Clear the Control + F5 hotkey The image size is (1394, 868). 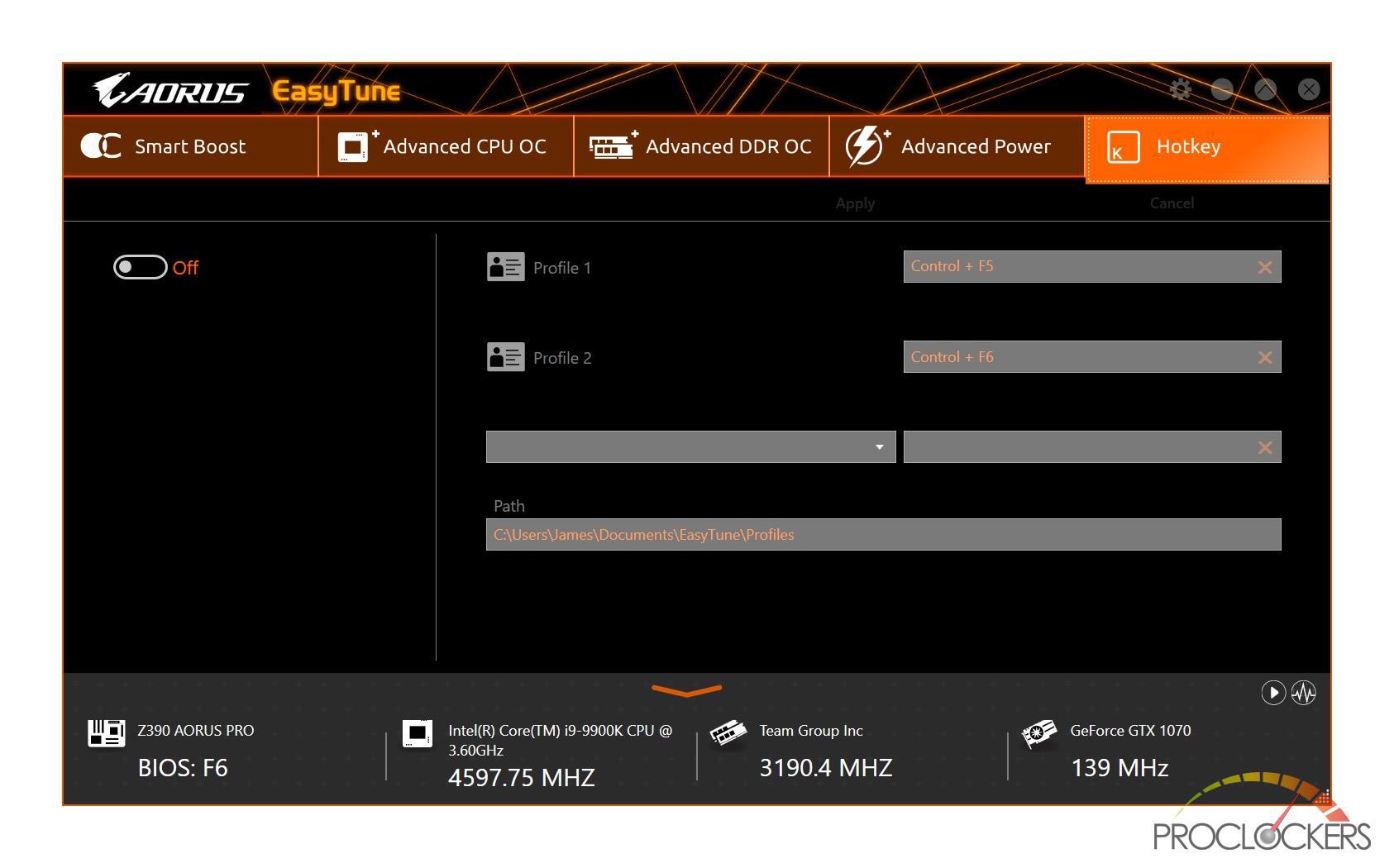pyautogui.click(x=1264, y=267)
